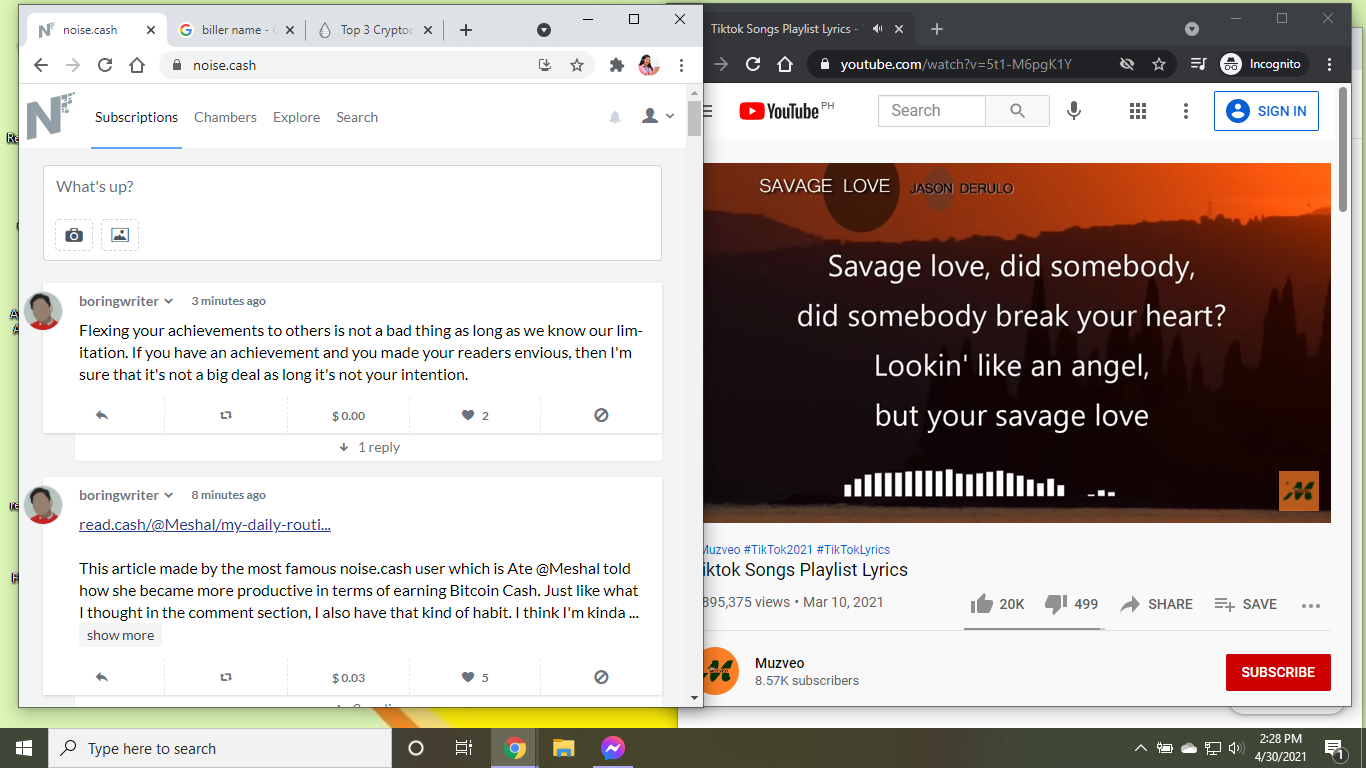Reload the noise.cash page
The width and height of the screenshot is (1366, 768).
(105, 65)
